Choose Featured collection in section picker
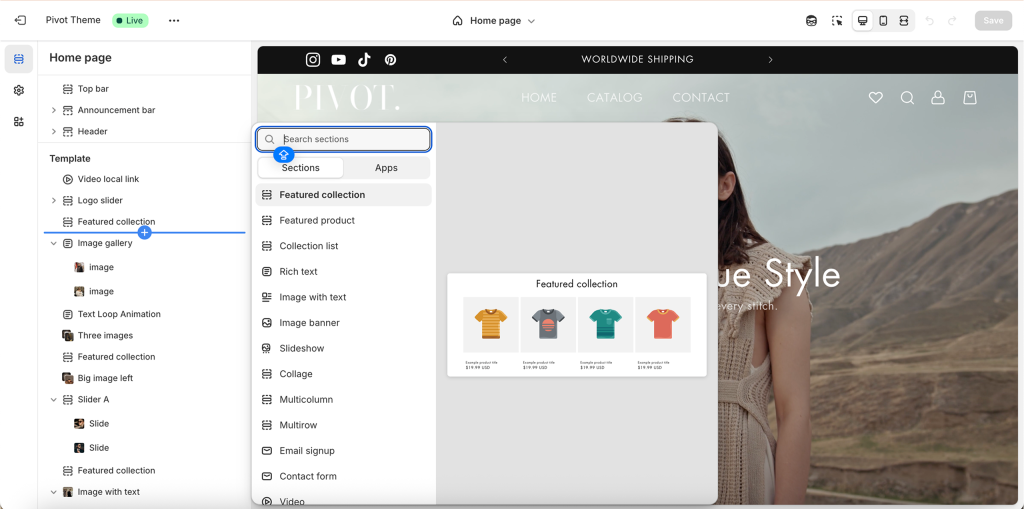The height and width of the screenshot is (509, 1024). click(x=344, y=195)
